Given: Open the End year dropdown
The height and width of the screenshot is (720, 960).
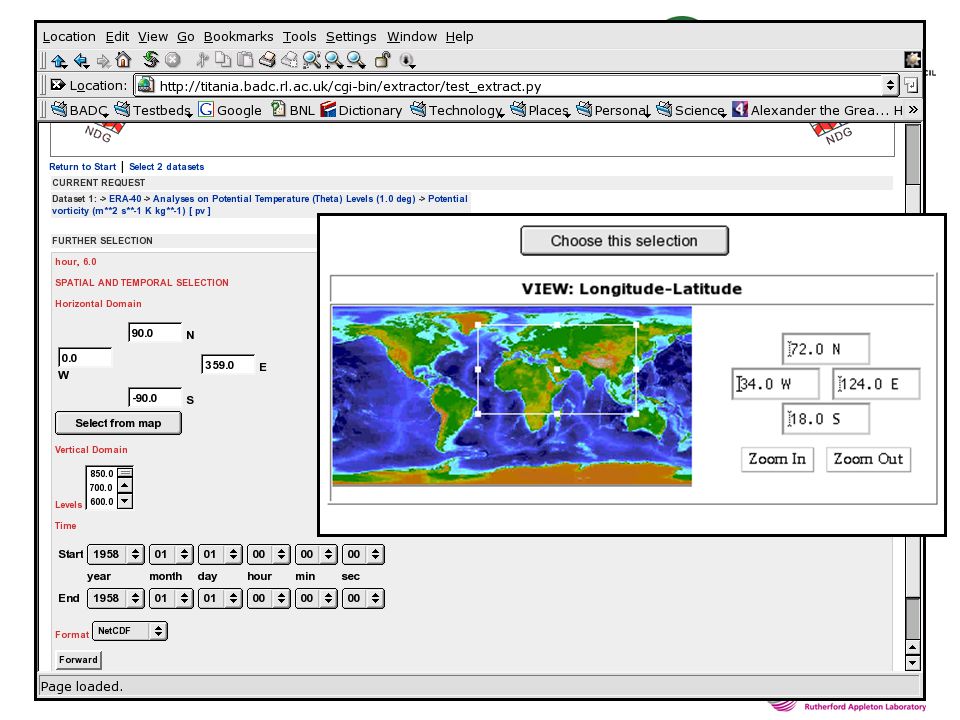Looking at the screenshot, I should click(116, 598).
